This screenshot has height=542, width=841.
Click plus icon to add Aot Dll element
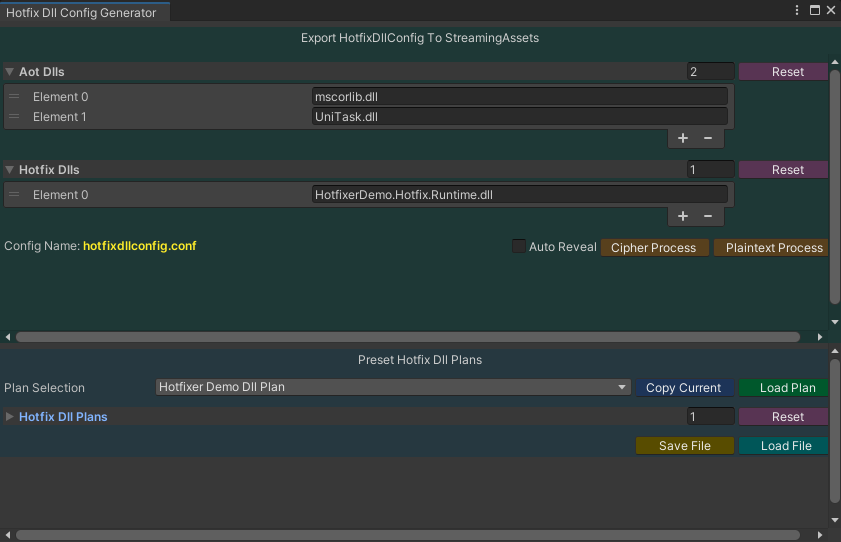[x=683, y=138]
